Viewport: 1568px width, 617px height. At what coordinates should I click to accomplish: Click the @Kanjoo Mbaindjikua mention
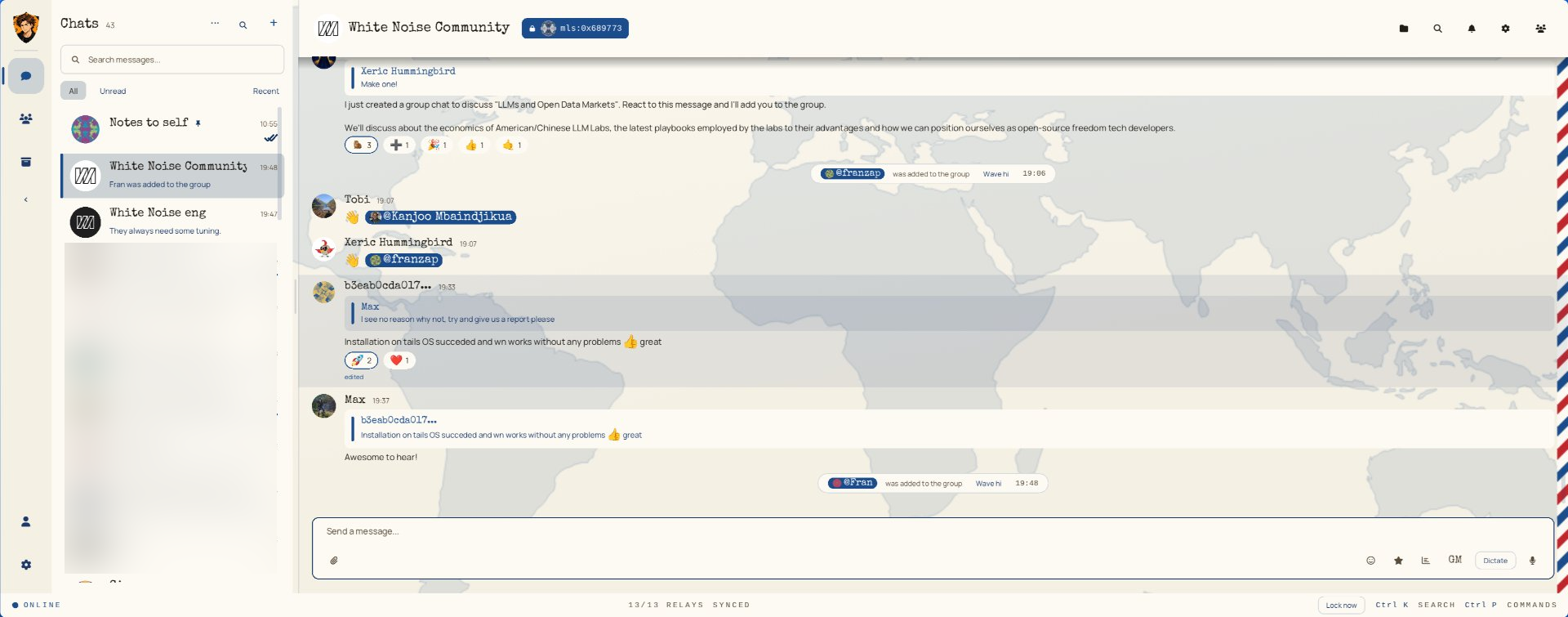pyautogui.click(x=441, y=217)
